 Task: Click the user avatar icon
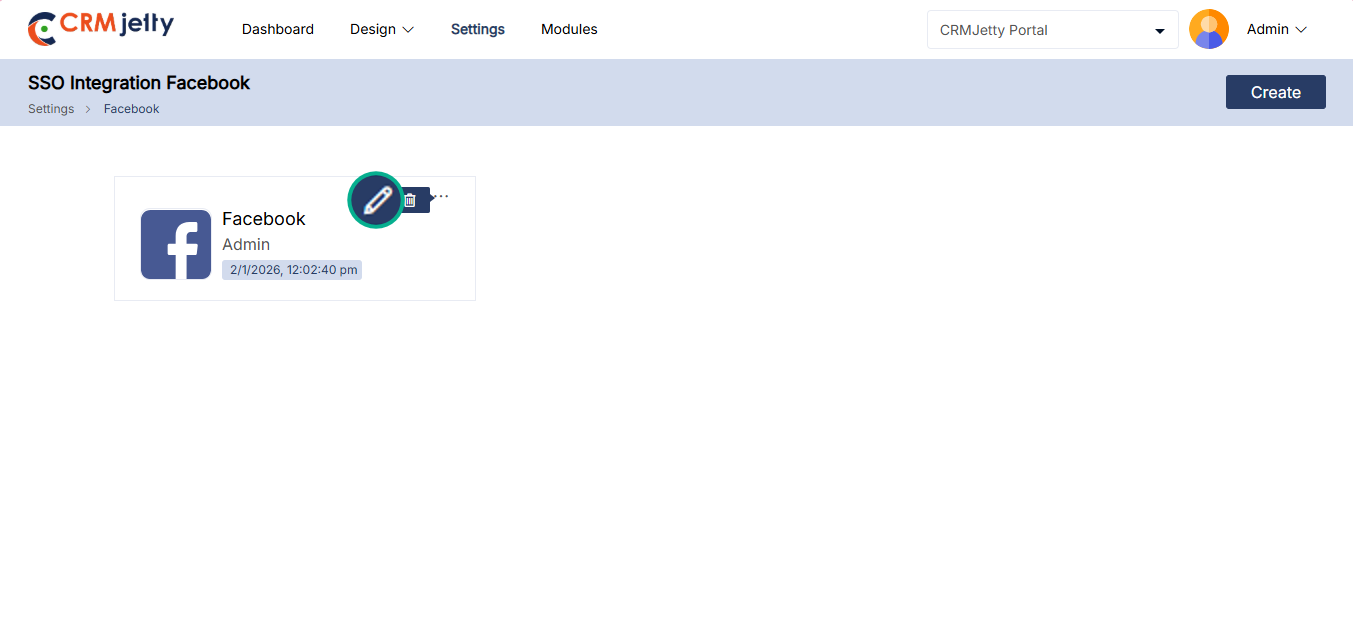[x=1208, y=30]
